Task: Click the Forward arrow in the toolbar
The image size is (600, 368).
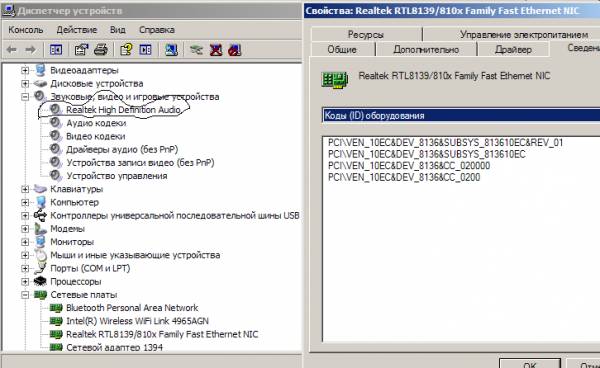Action: [31, 50]
